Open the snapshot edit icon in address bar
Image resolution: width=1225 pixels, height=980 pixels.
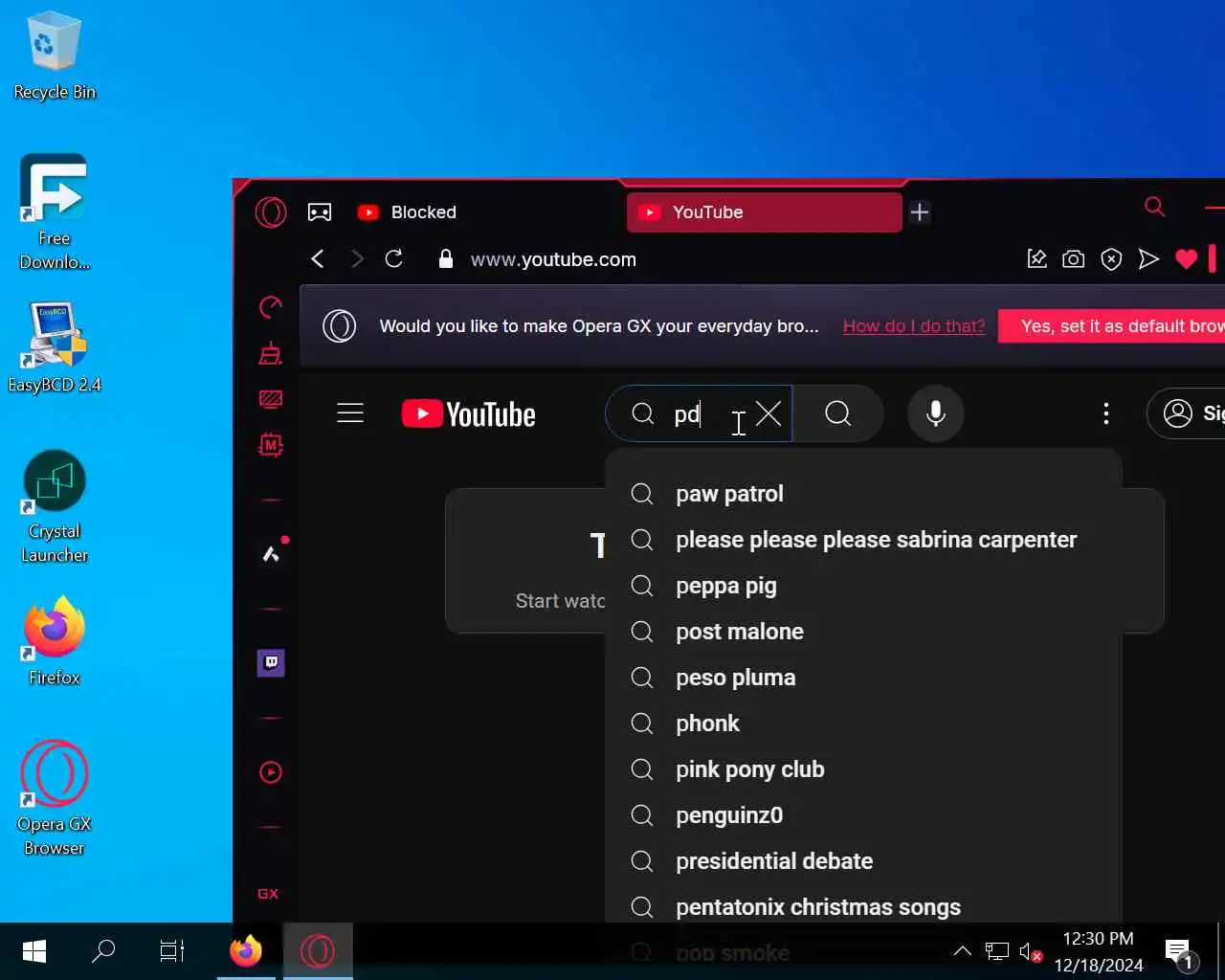(x=1036, y=259)
